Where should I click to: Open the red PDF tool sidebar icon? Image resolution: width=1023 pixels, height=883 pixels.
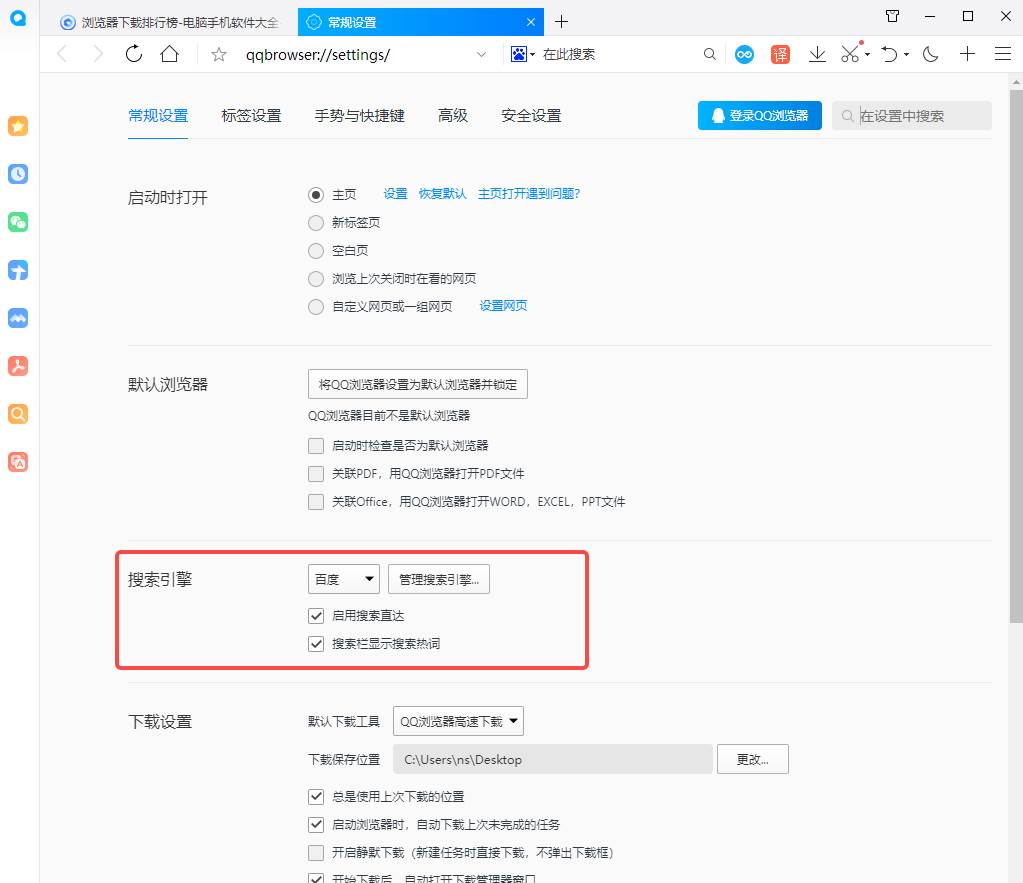[x=18, y=365]
